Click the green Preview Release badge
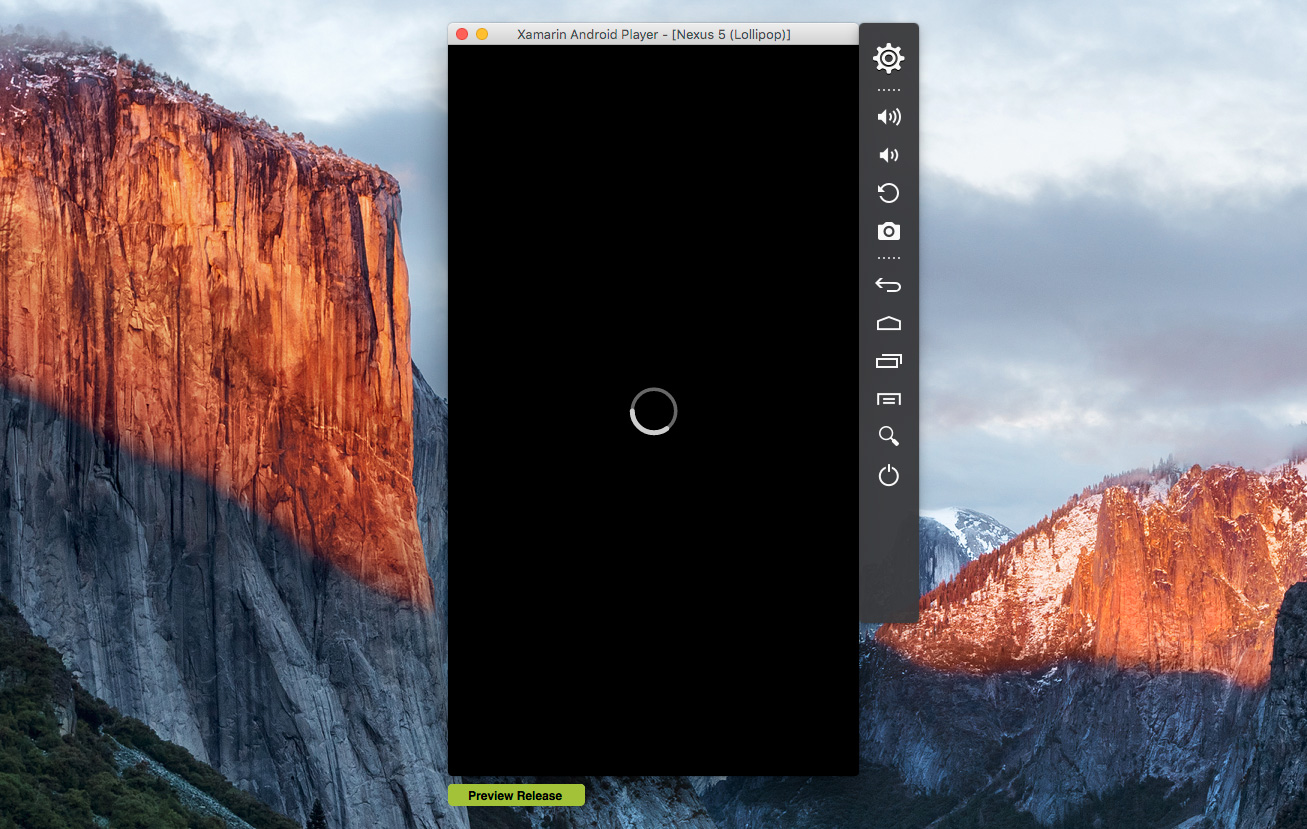 pyautogui.click(x=516, y=795)
